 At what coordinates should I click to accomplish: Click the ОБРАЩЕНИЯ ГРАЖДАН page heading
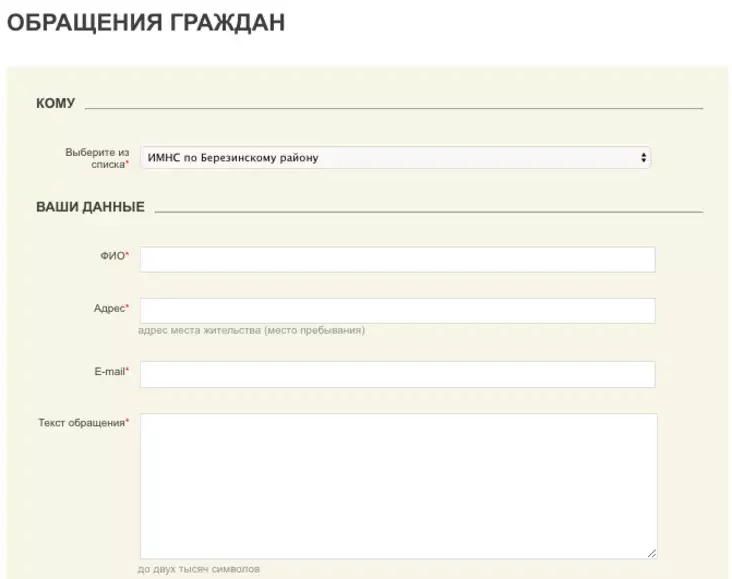146,23
